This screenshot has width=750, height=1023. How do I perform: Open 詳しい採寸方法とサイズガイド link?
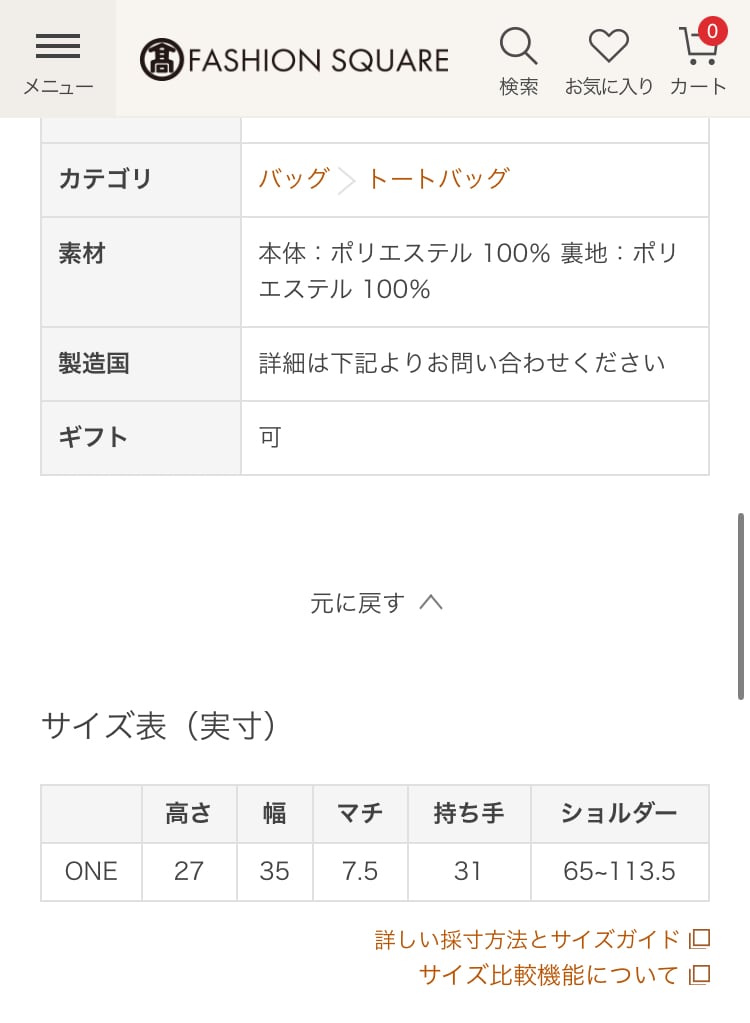[527, 939]
